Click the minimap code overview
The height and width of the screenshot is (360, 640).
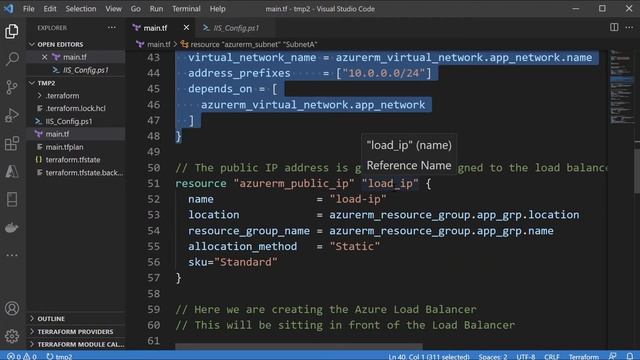click(x=621, y=87)
